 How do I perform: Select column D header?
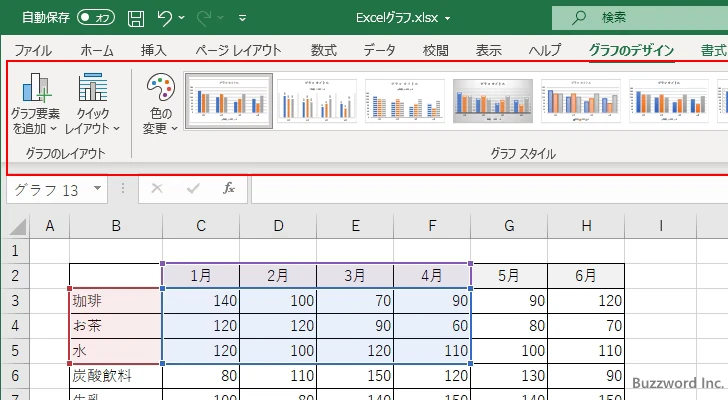pyautogui.click(x=278, y=226)
